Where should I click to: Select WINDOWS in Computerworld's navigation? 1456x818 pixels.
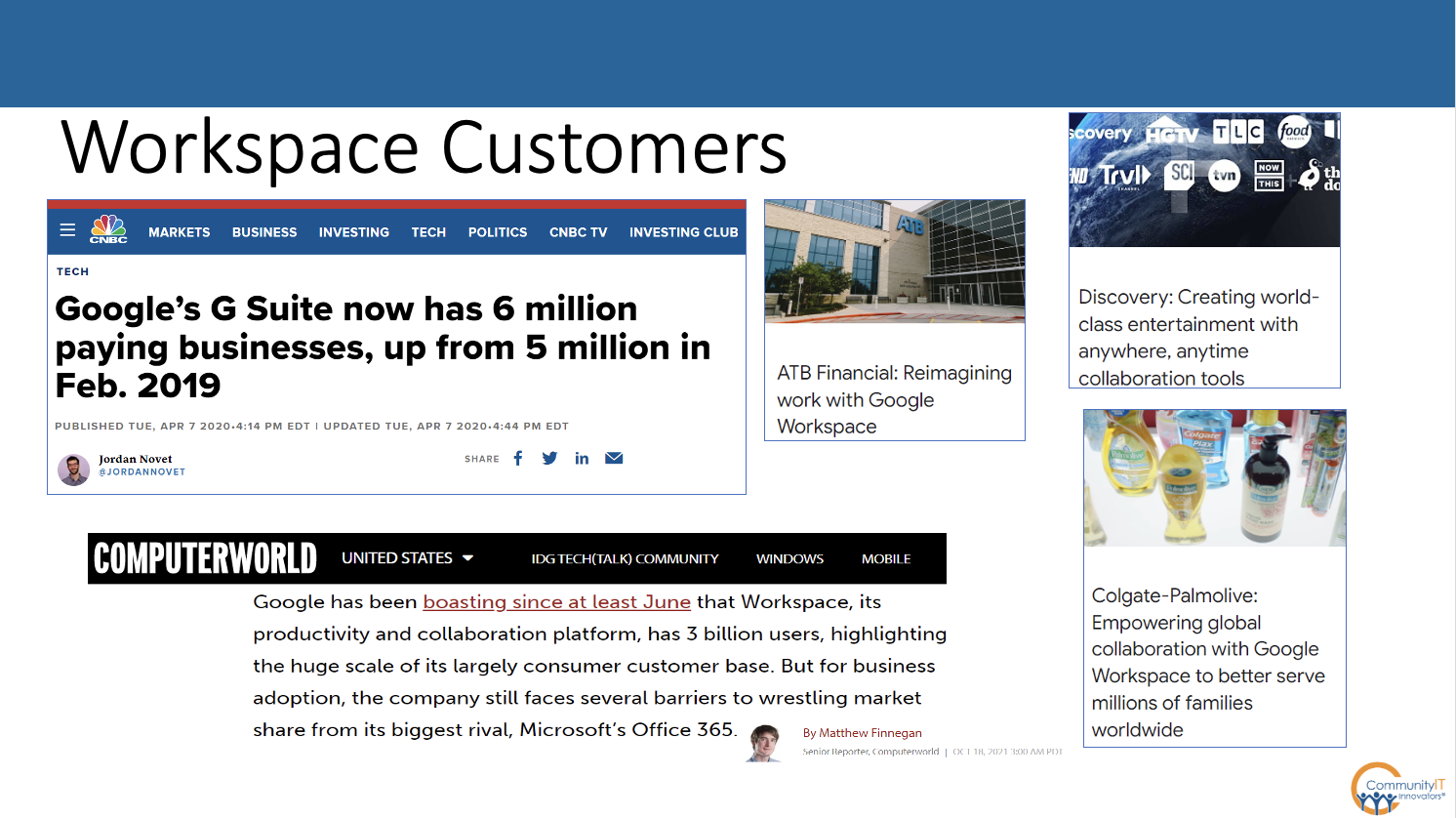point(791,558)
